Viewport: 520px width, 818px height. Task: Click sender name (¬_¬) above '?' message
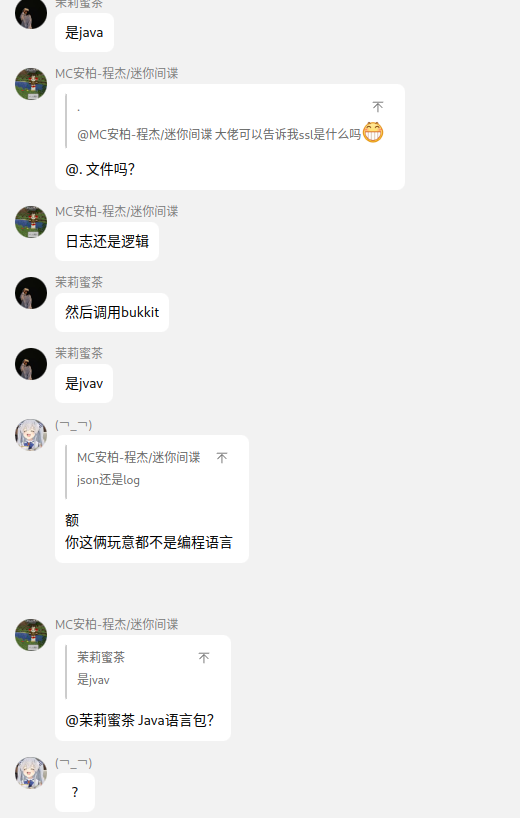click(74, 763)
